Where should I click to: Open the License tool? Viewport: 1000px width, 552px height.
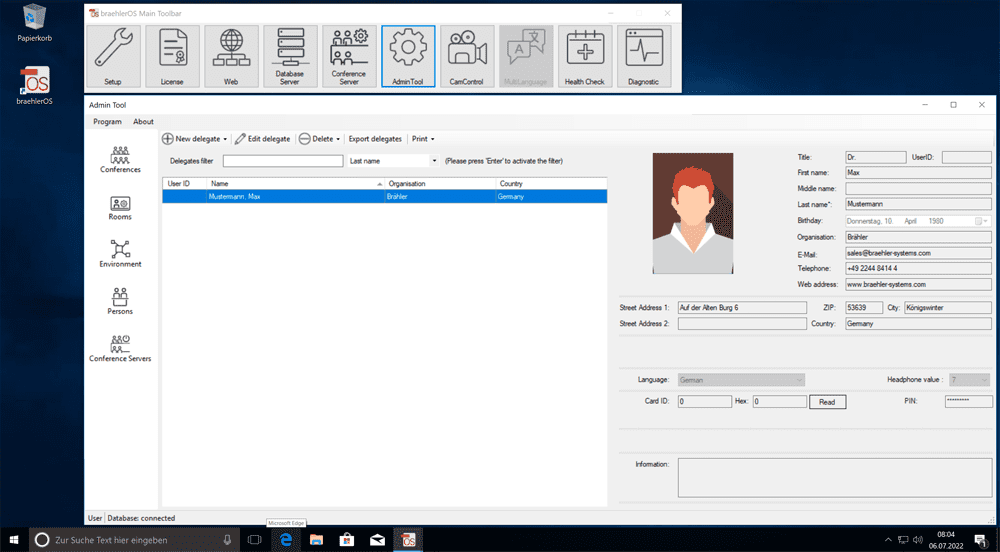172,56
